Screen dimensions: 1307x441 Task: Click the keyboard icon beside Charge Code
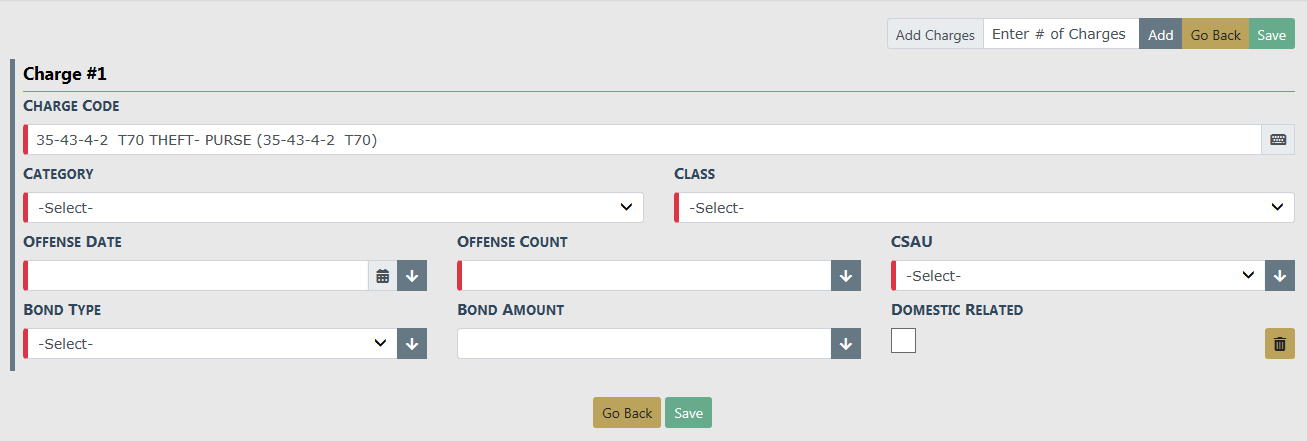pyautogui.click(x=1278, y=140)
